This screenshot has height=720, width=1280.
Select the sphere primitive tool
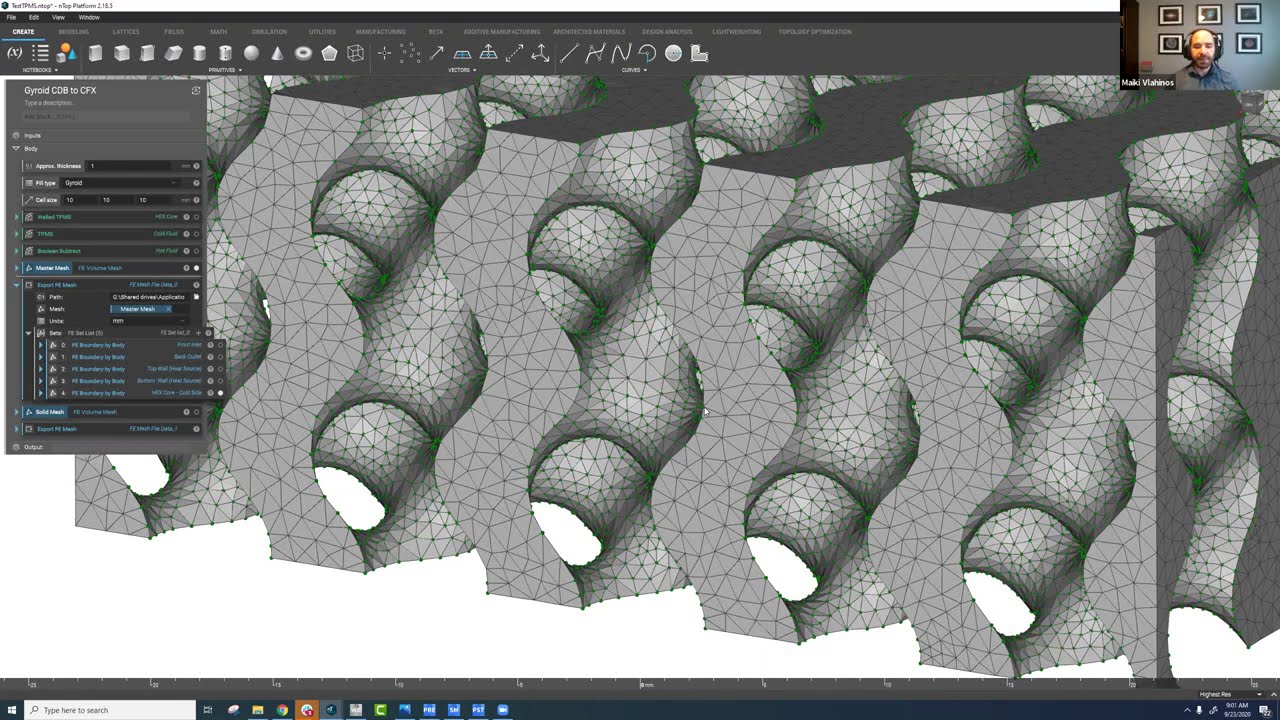click(251, 53)
